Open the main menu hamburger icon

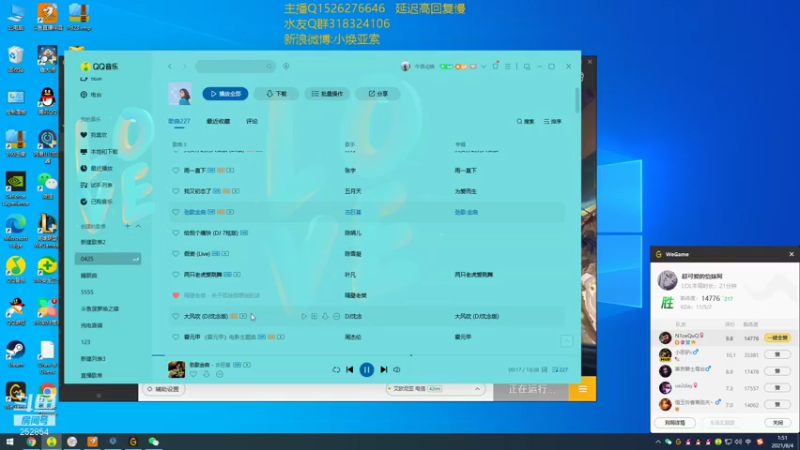[x=508, y=66]
